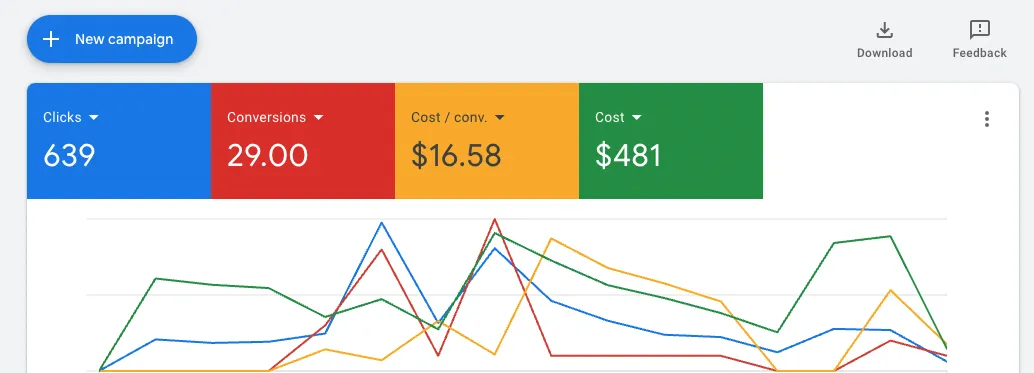
Task: Click the 639 clicks value
Action: click(69, 156)
